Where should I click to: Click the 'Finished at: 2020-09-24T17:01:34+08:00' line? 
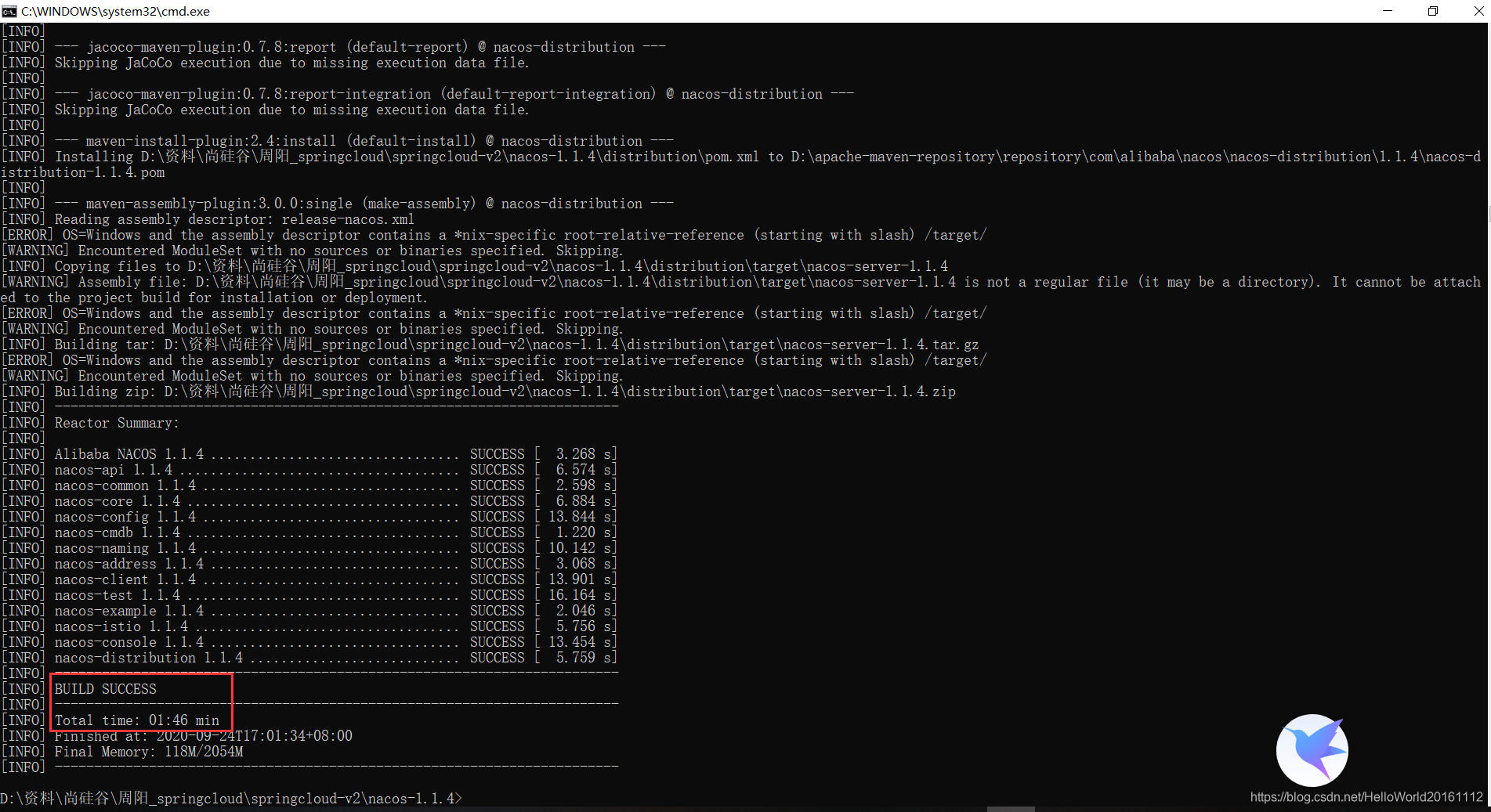click(203, 736)
